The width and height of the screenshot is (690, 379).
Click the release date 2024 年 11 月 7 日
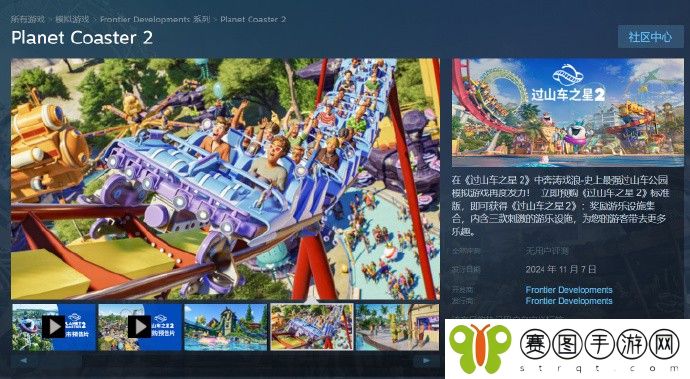[561, 269]
